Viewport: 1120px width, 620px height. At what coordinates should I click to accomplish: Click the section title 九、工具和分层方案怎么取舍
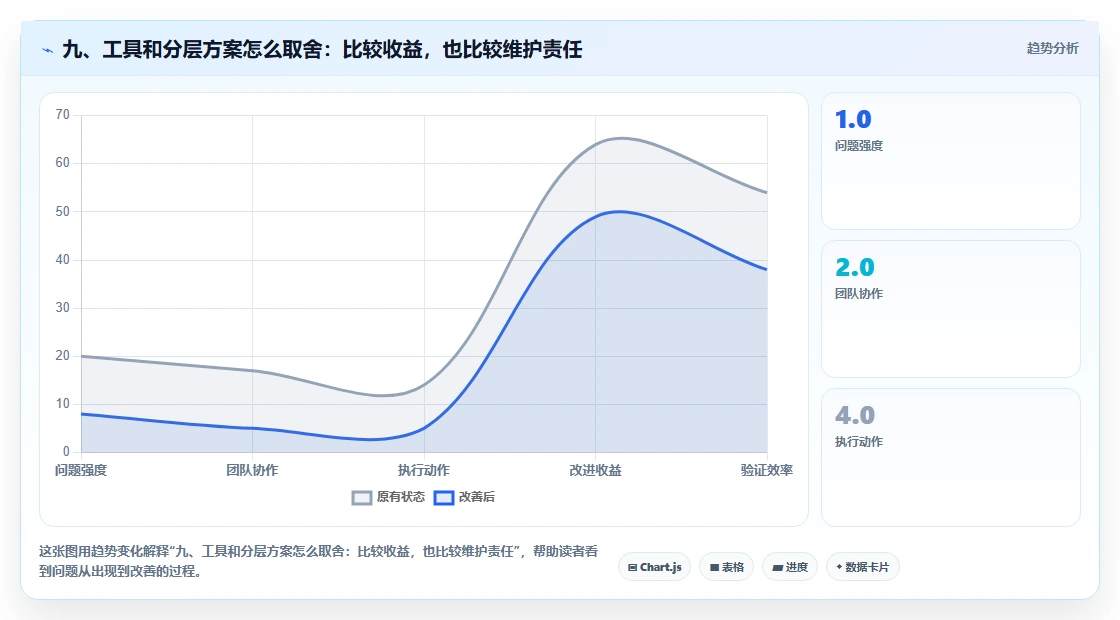click(x=322, y=49)
